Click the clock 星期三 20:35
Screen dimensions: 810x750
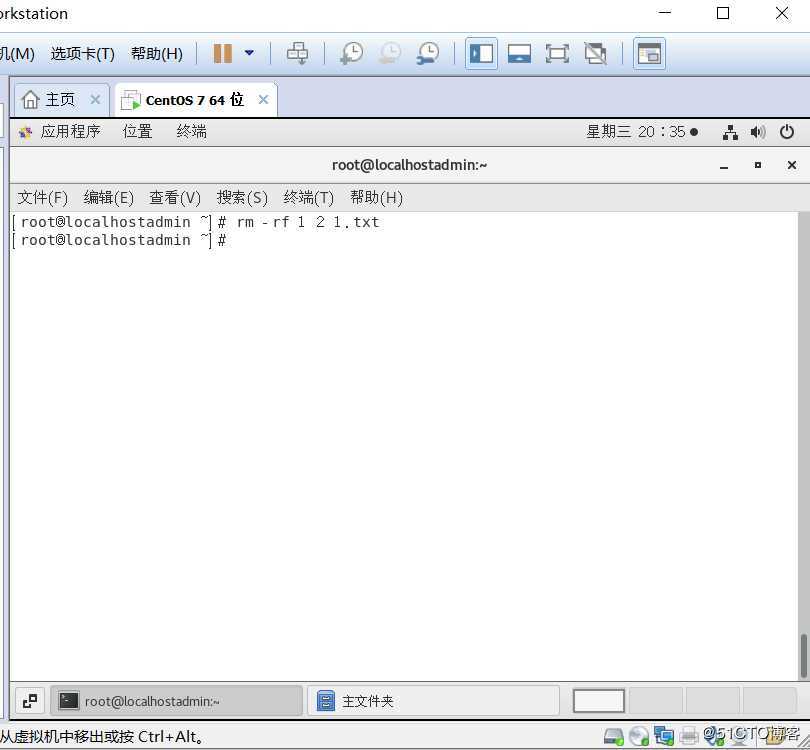[x=642, y=132]
